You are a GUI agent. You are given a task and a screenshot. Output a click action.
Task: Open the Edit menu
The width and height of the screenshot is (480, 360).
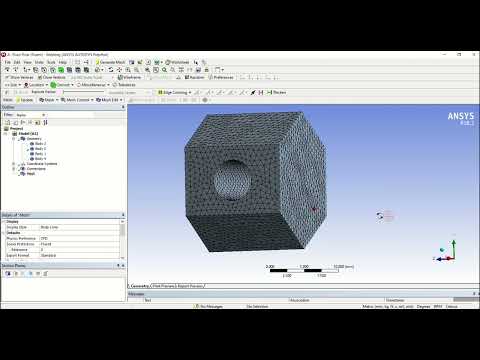[17, 62]
